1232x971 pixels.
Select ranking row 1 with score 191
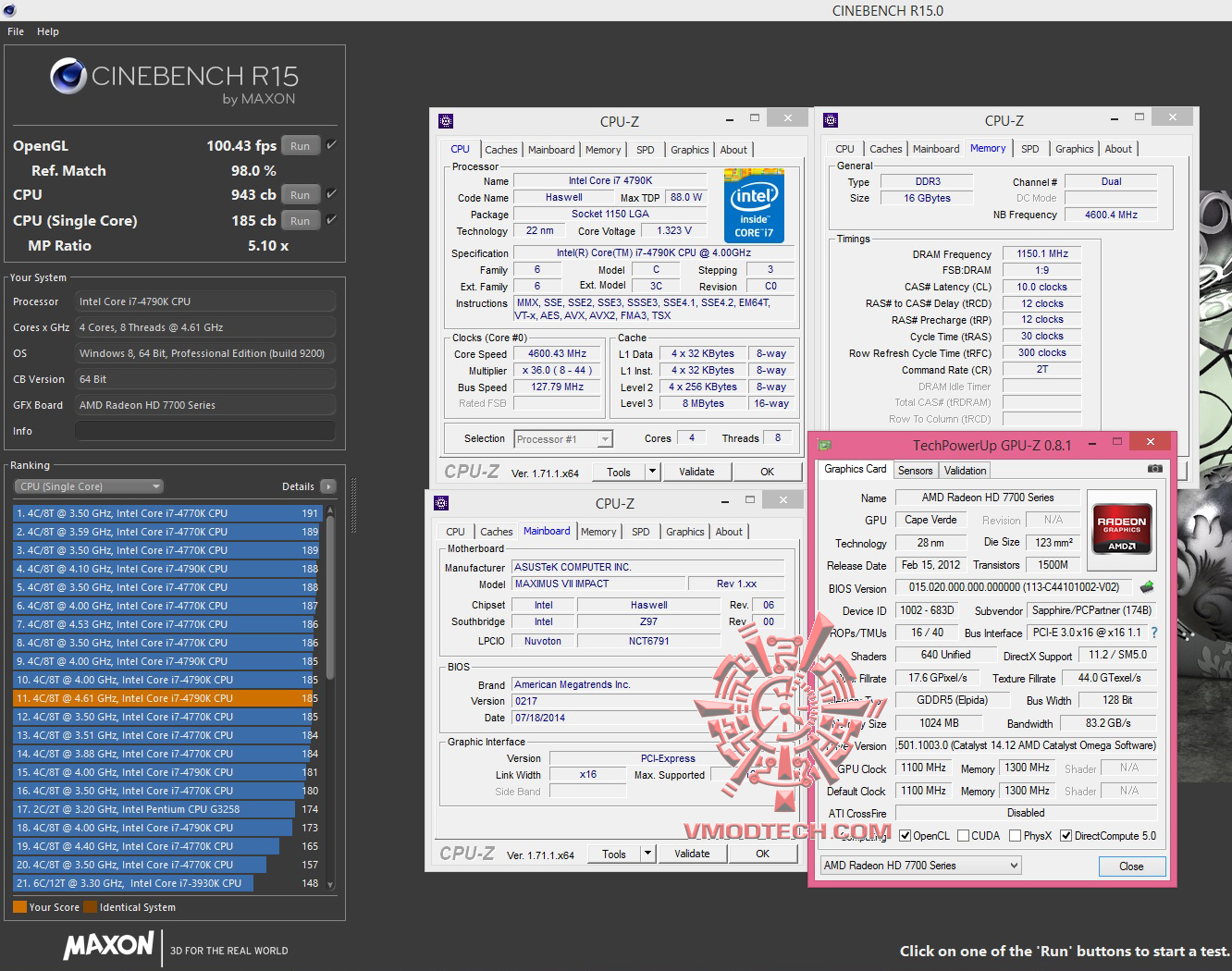[x=166, y=513]
